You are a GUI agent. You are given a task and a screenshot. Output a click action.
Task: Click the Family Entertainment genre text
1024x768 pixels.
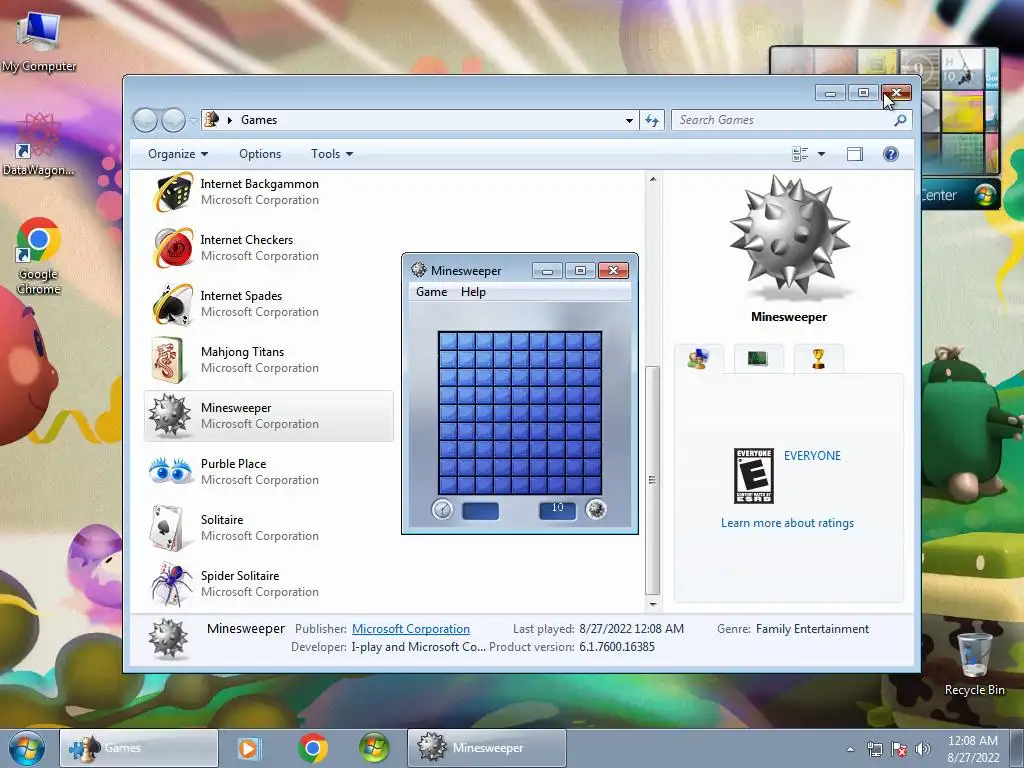tap(812, 629)
